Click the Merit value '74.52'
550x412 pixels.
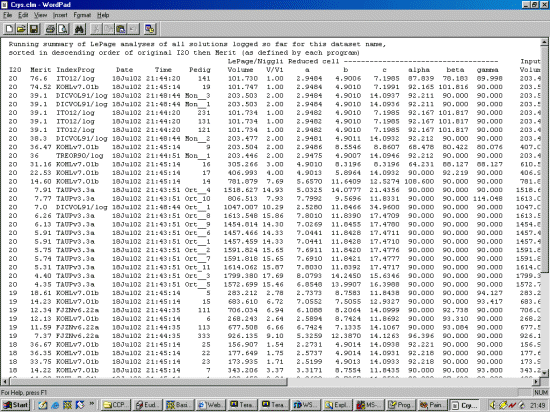pos(40,87)
